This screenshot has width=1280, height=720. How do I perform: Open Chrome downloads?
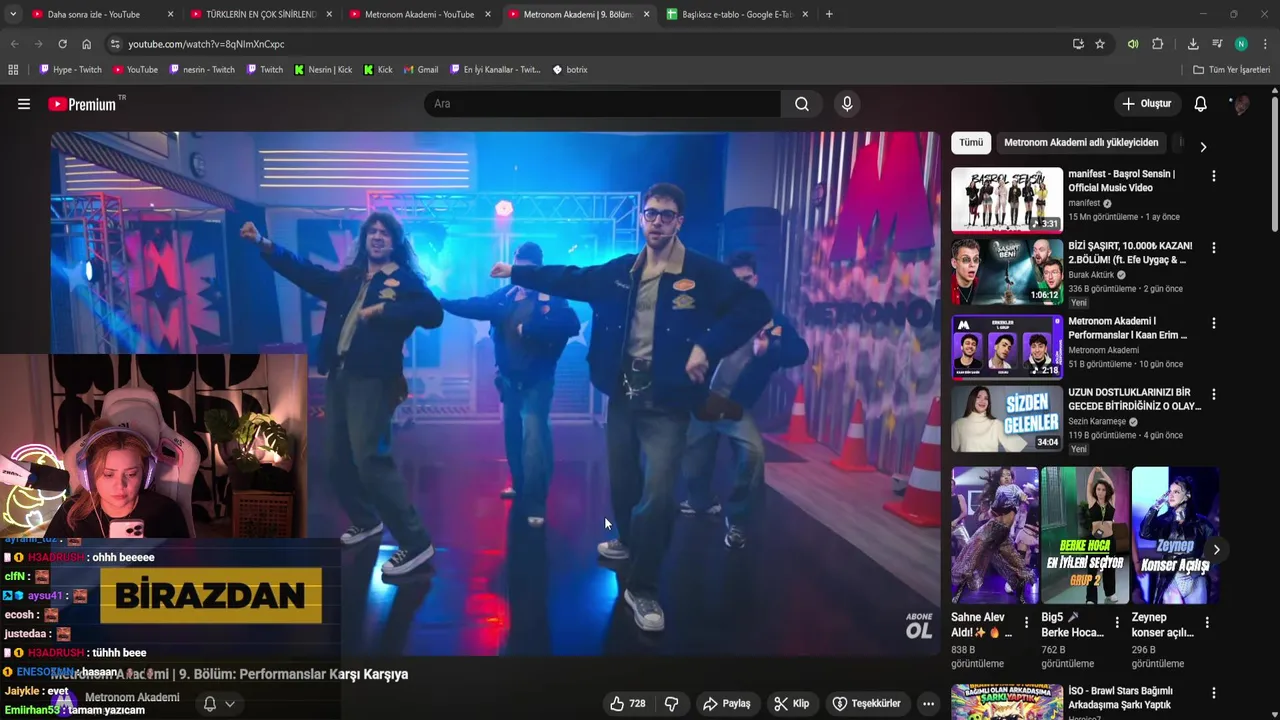[1193, 44]
